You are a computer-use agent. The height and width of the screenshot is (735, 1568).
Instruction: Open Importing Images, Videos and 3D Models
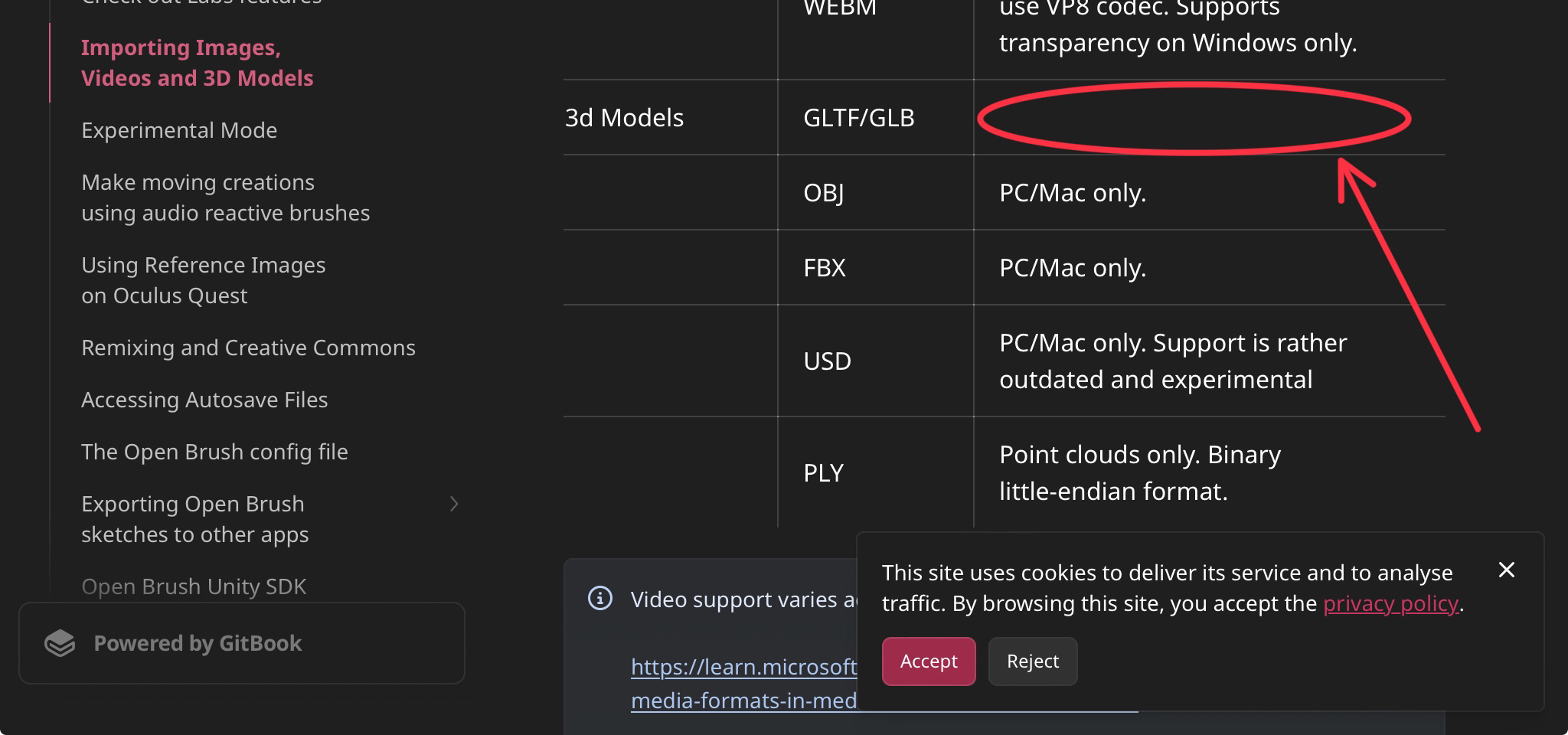coord(197,63)
